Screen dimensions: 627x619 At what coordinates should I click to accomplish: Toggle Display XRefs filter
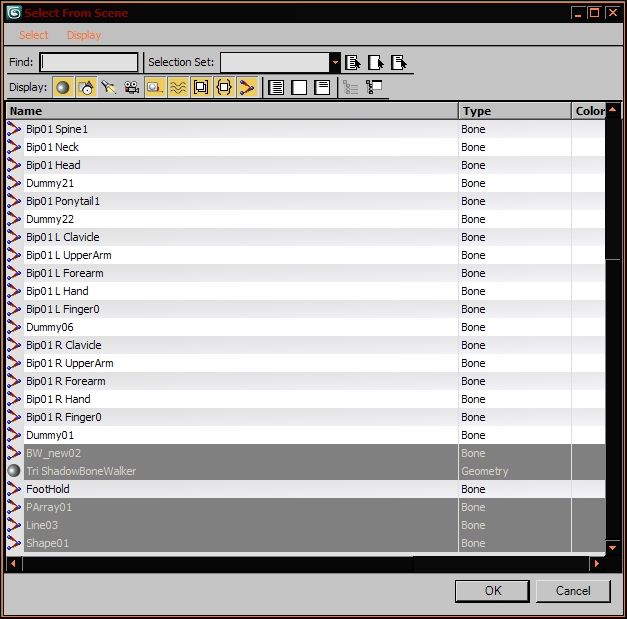click(x=224, y=87)
